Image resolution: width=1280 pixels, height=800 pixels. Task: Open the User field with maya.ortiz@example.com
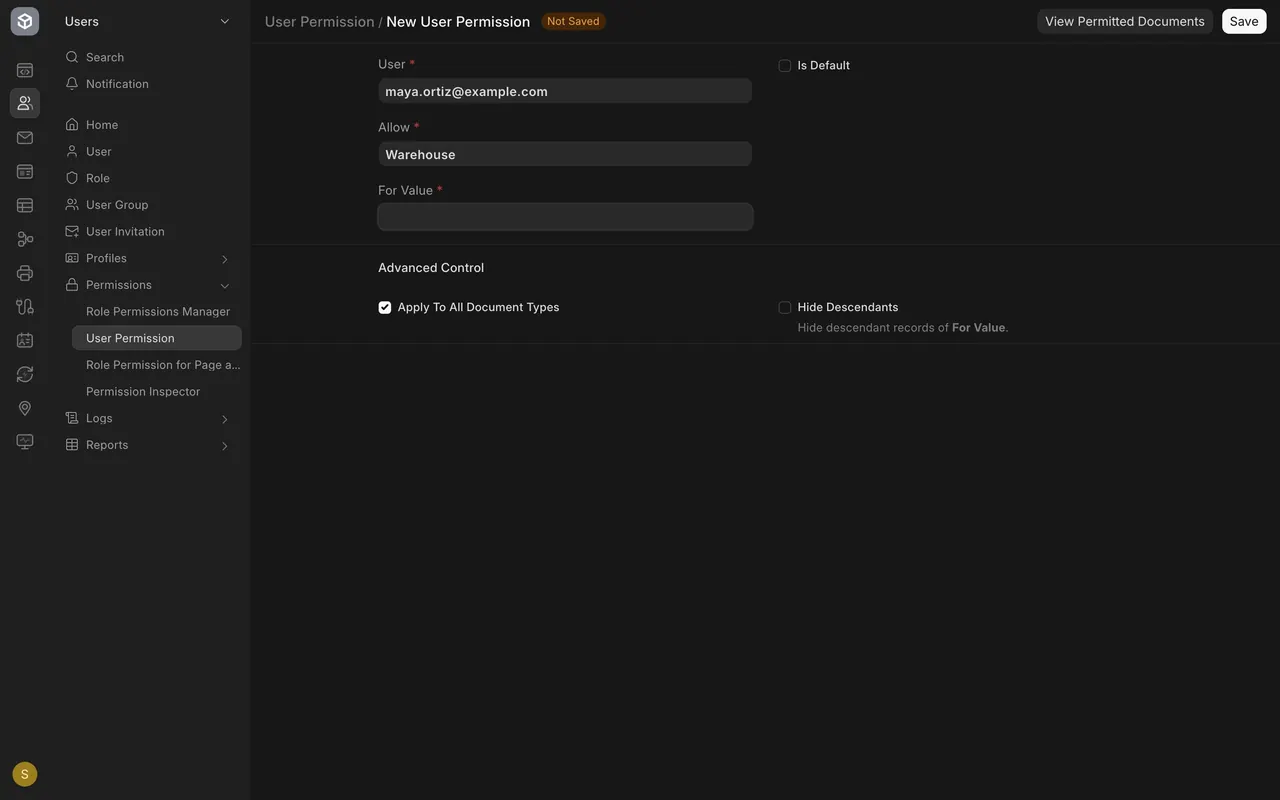(565, 91)
